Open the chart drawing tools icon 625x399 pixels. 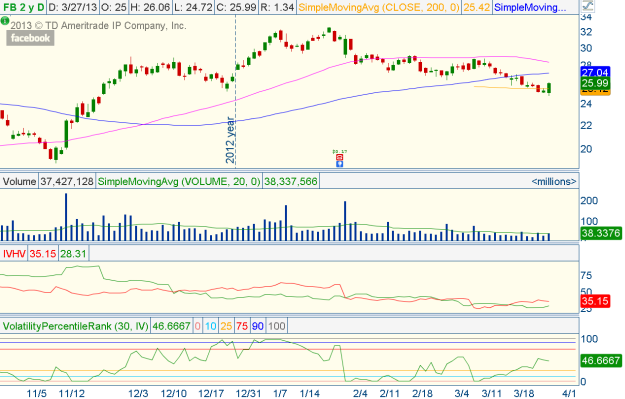point(588,6)
